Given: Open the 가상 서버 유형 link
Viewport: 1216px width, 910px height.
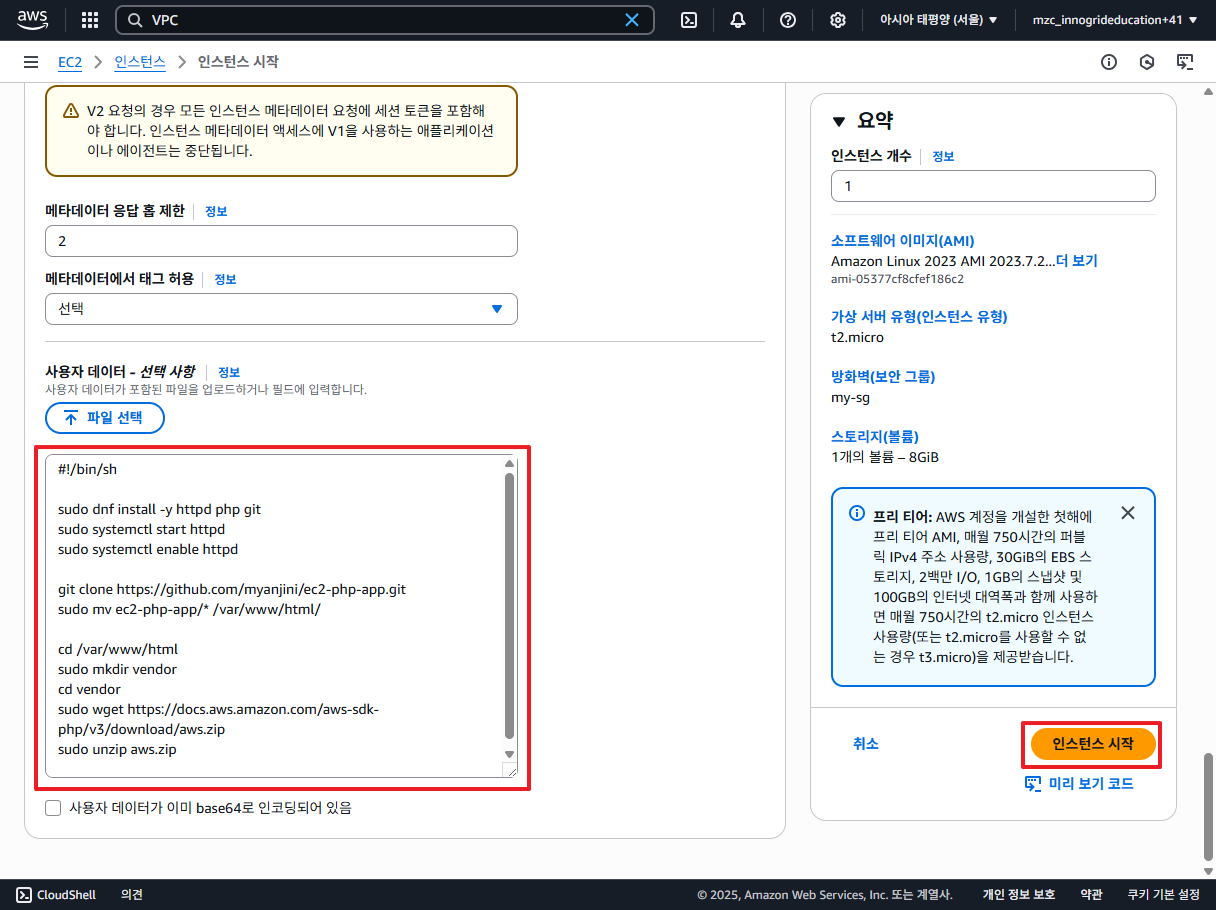Looking at the screenshot, I should click(919, 317).
